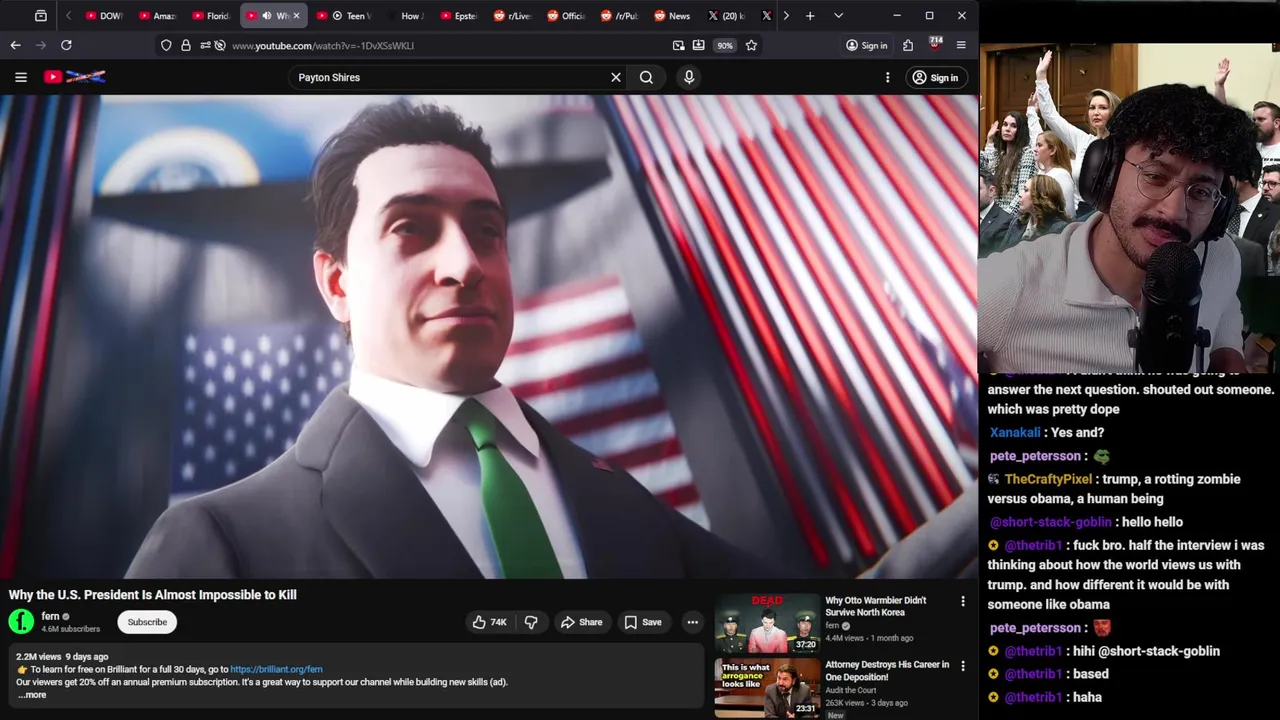Switch to the Florid YouTube tab
1280x720 pixels.
212,16
